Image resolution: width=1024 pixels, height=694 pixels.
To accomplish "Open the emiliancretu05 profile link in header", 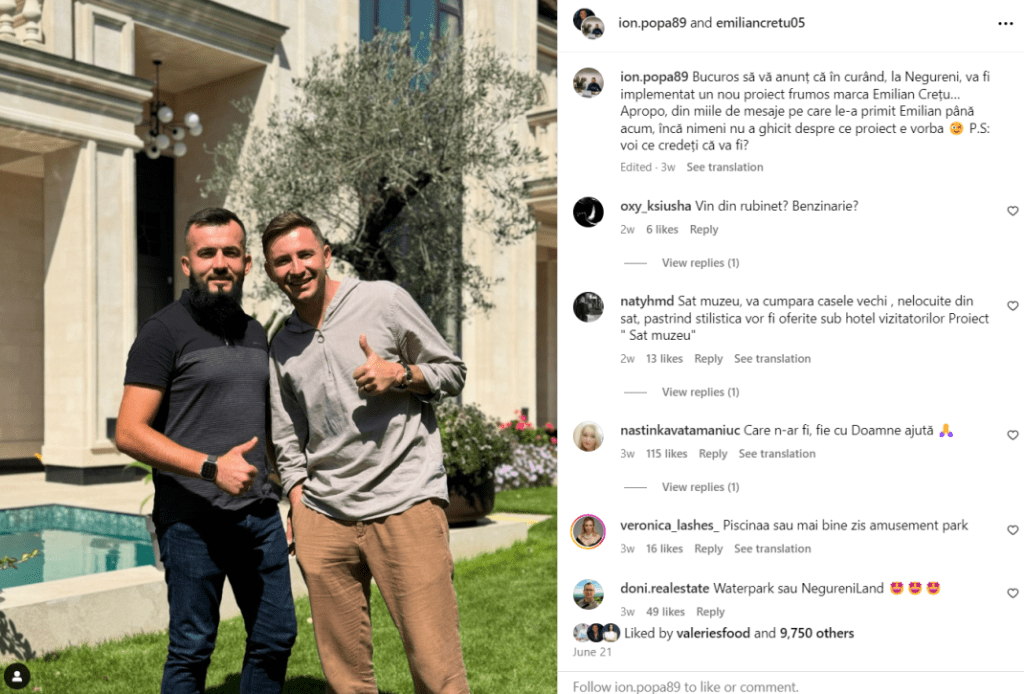I will coord(760,23).
